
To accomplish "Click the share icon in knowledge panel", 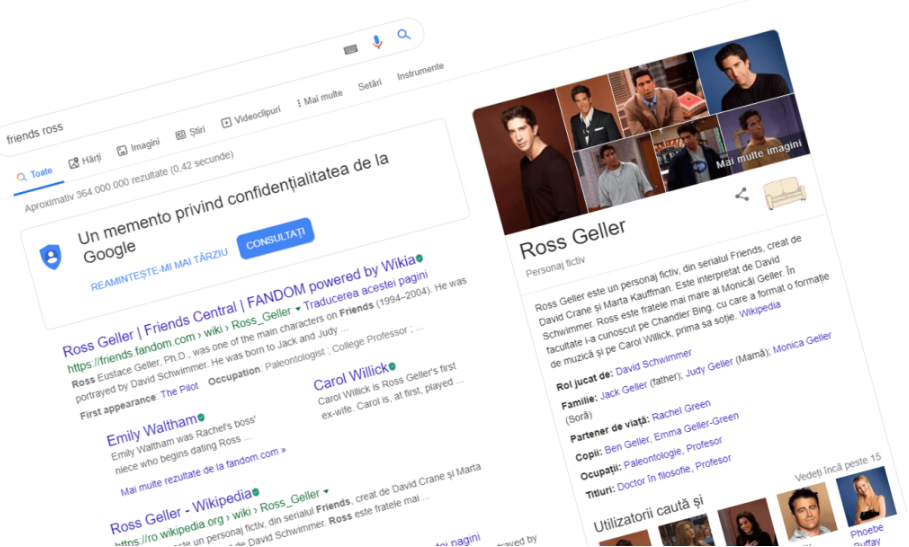I will click(741, 194).
